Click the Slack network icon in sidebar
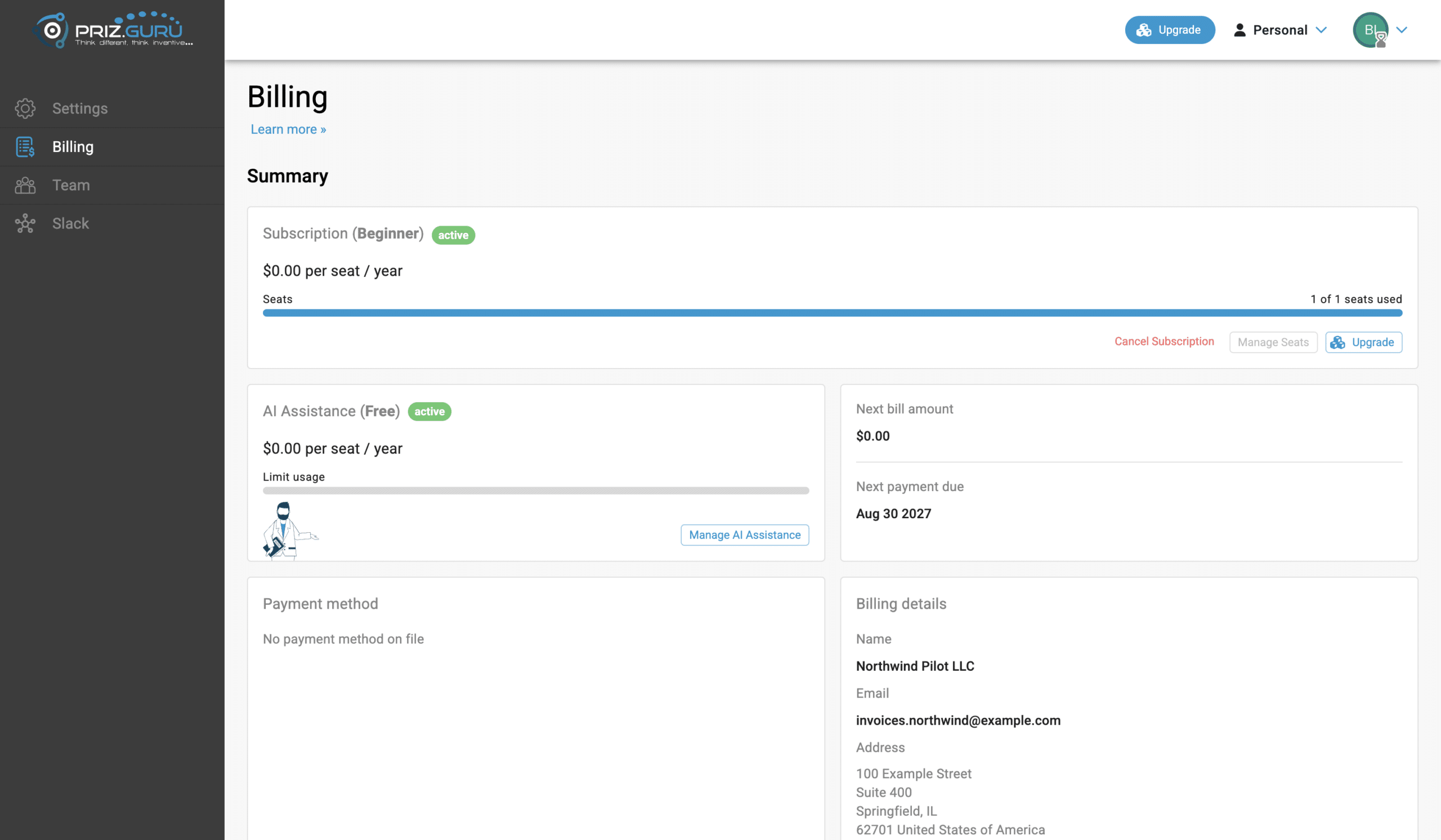The height and width of the screenshot is (840, 1441). pyautogui.click(x=25, y=223)
